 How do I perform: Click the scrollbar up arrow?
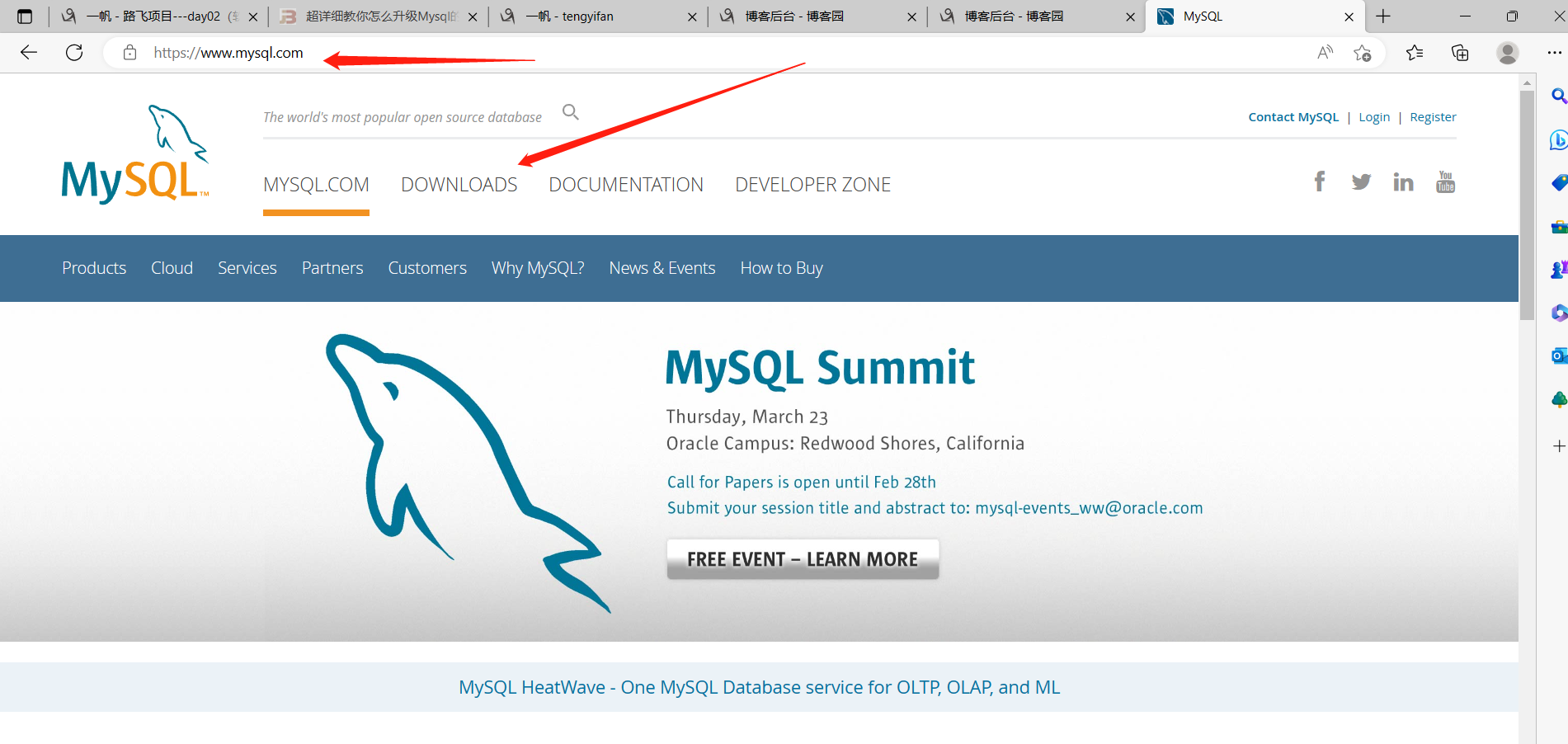pos(1527,82)
